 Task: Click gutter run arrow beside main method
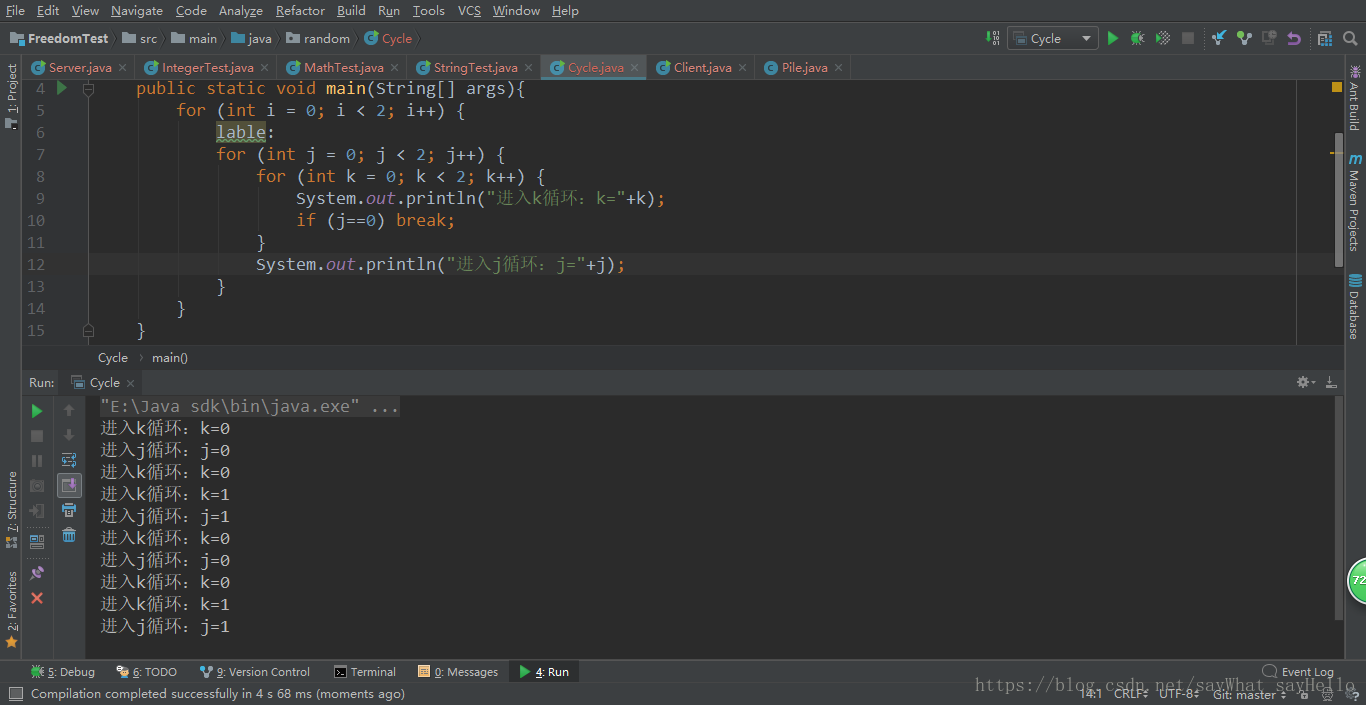coord(62,88)
